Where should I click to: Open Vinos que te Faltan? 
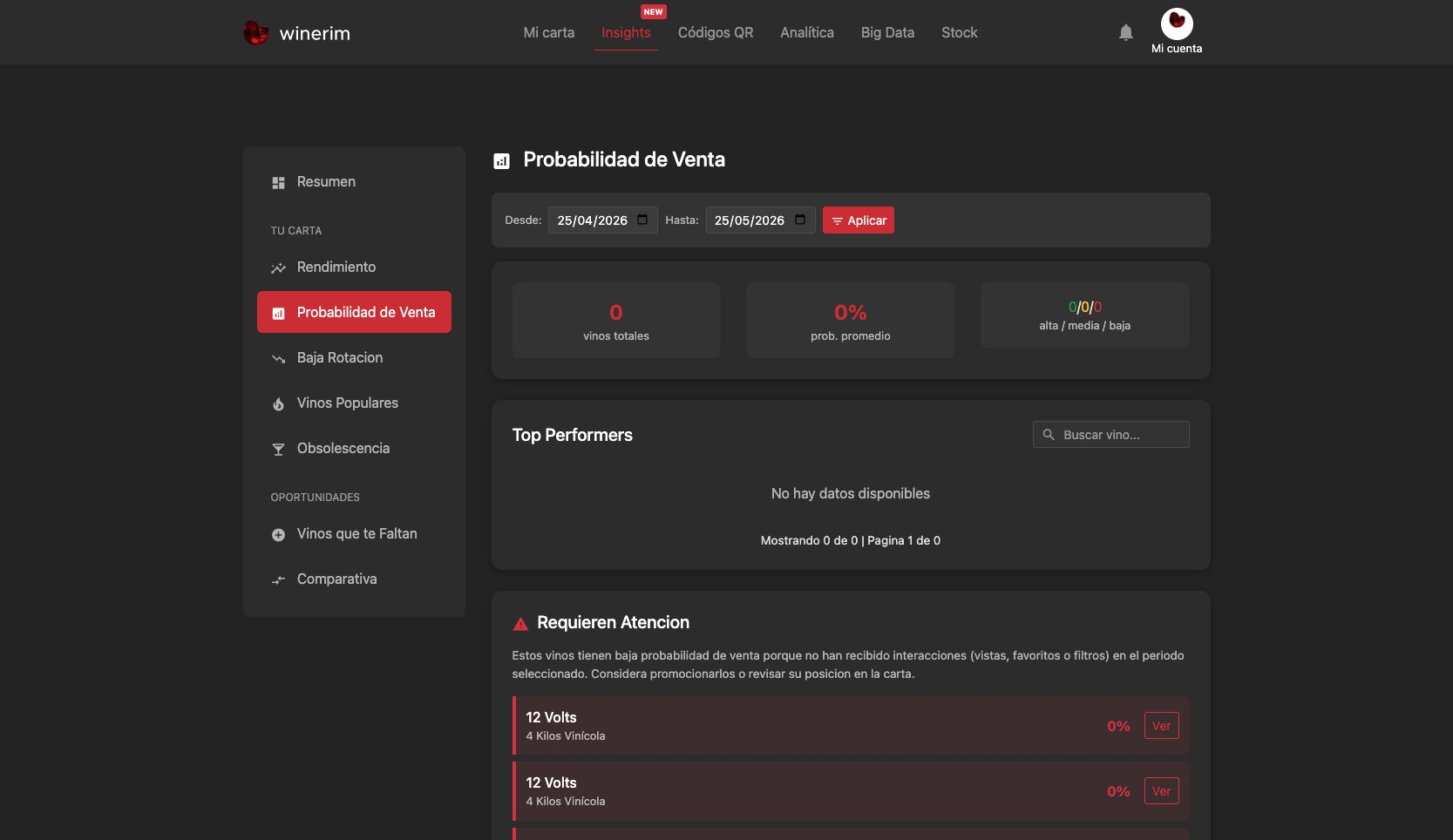354,533
